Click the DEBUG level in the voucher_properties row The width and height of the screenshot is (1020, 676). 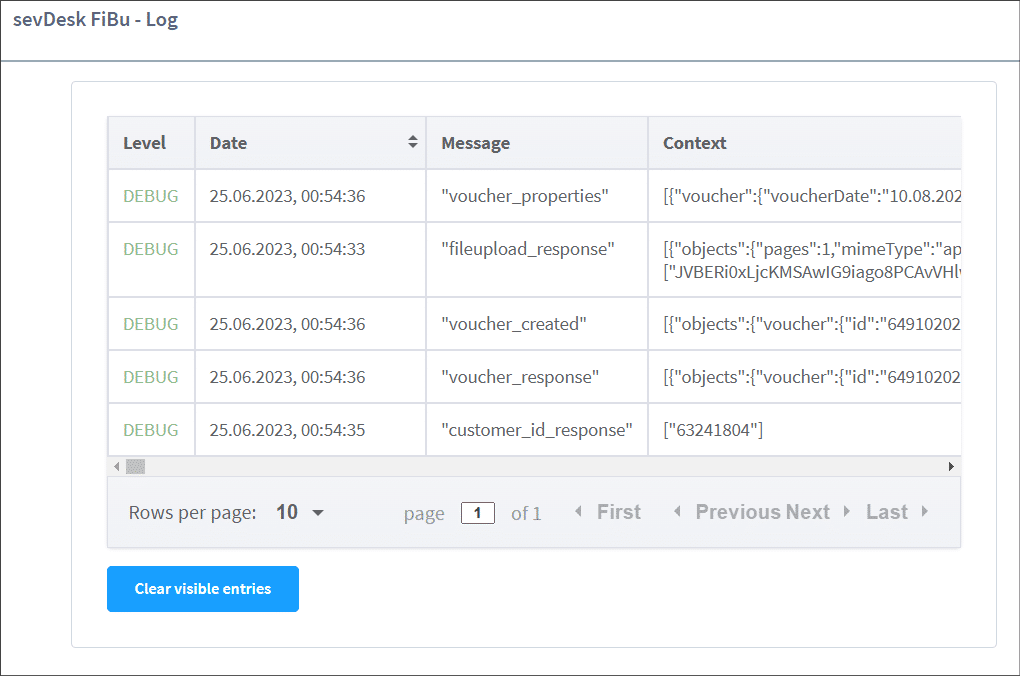click(151, 196)
